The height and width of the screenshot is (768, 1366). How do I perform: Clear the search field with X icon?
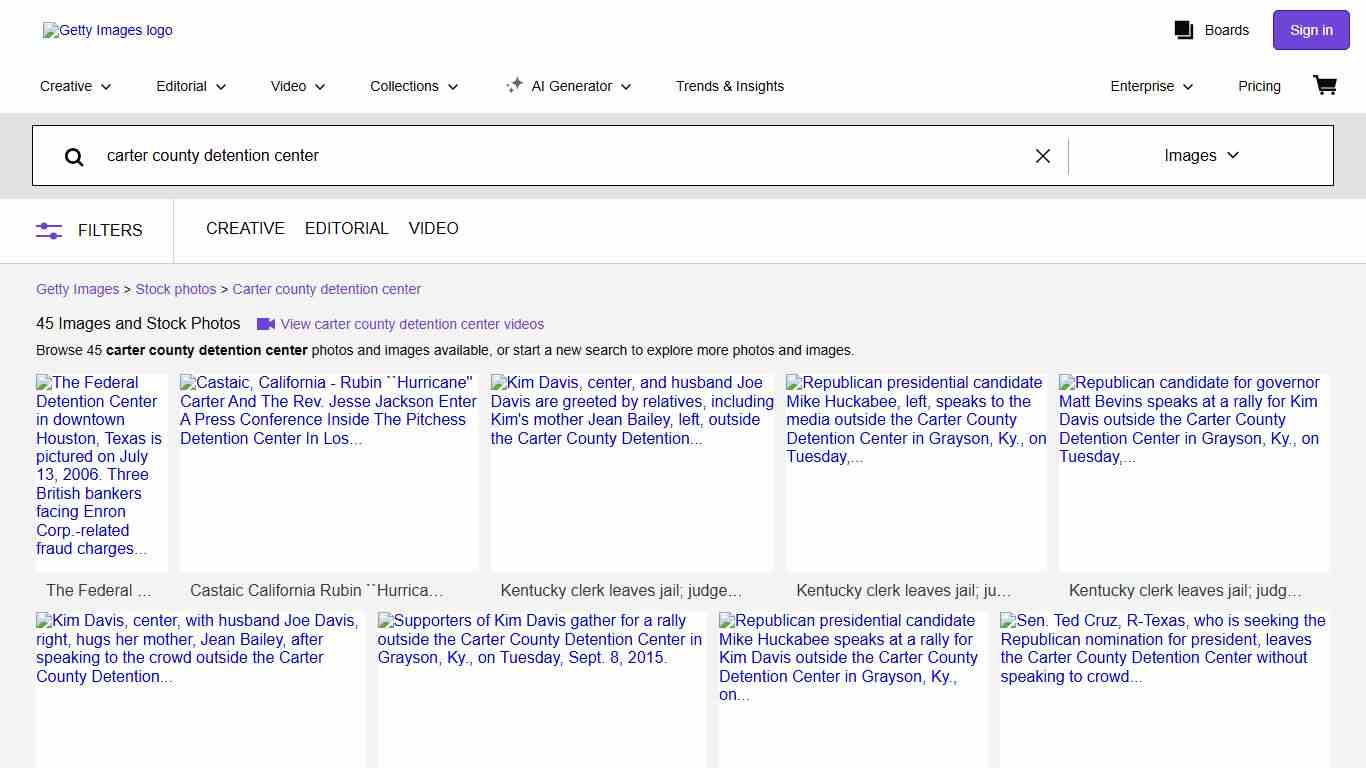point(1042,156)
